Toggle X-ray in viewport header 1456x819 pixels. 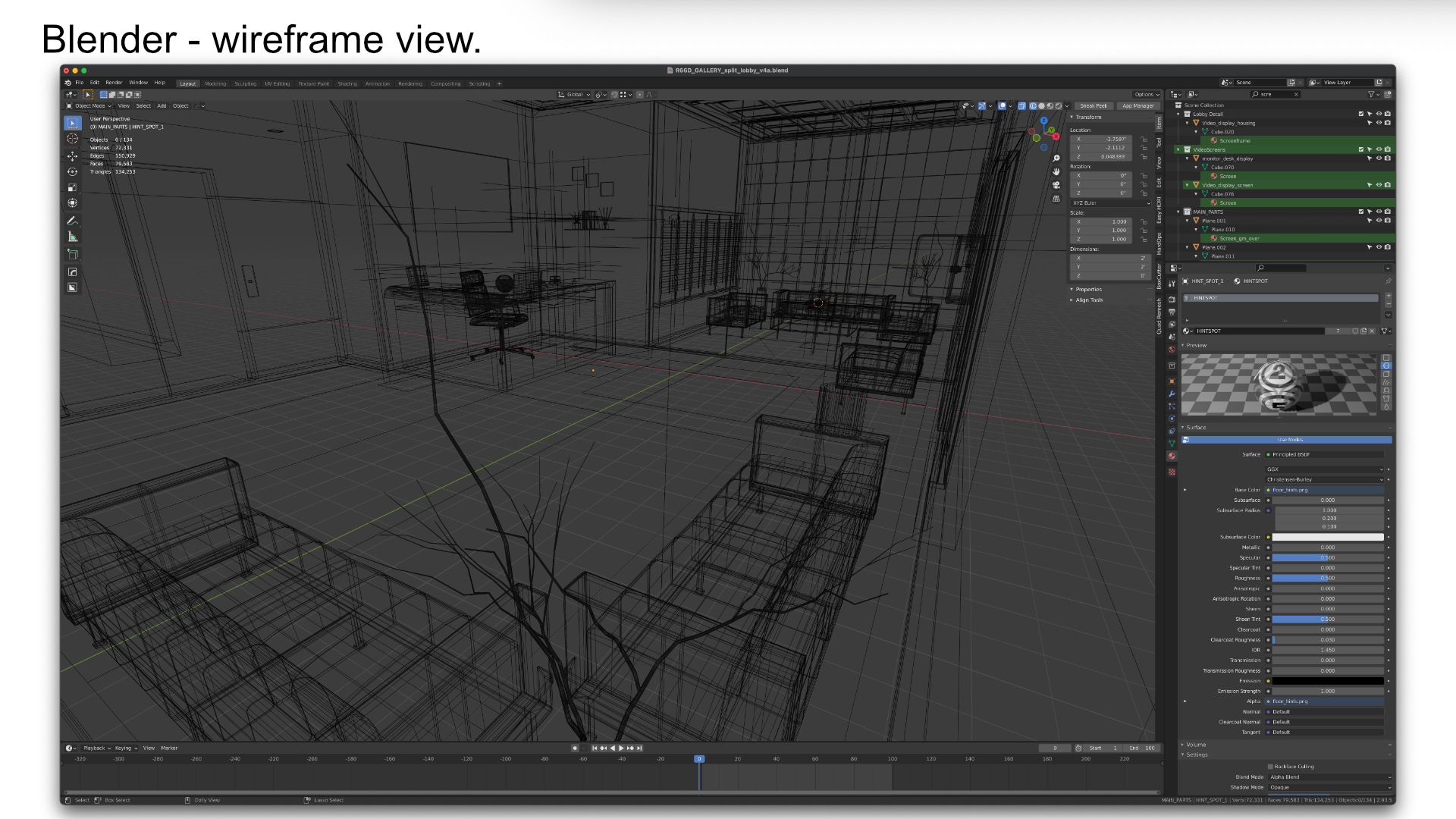pos(1021,106)
